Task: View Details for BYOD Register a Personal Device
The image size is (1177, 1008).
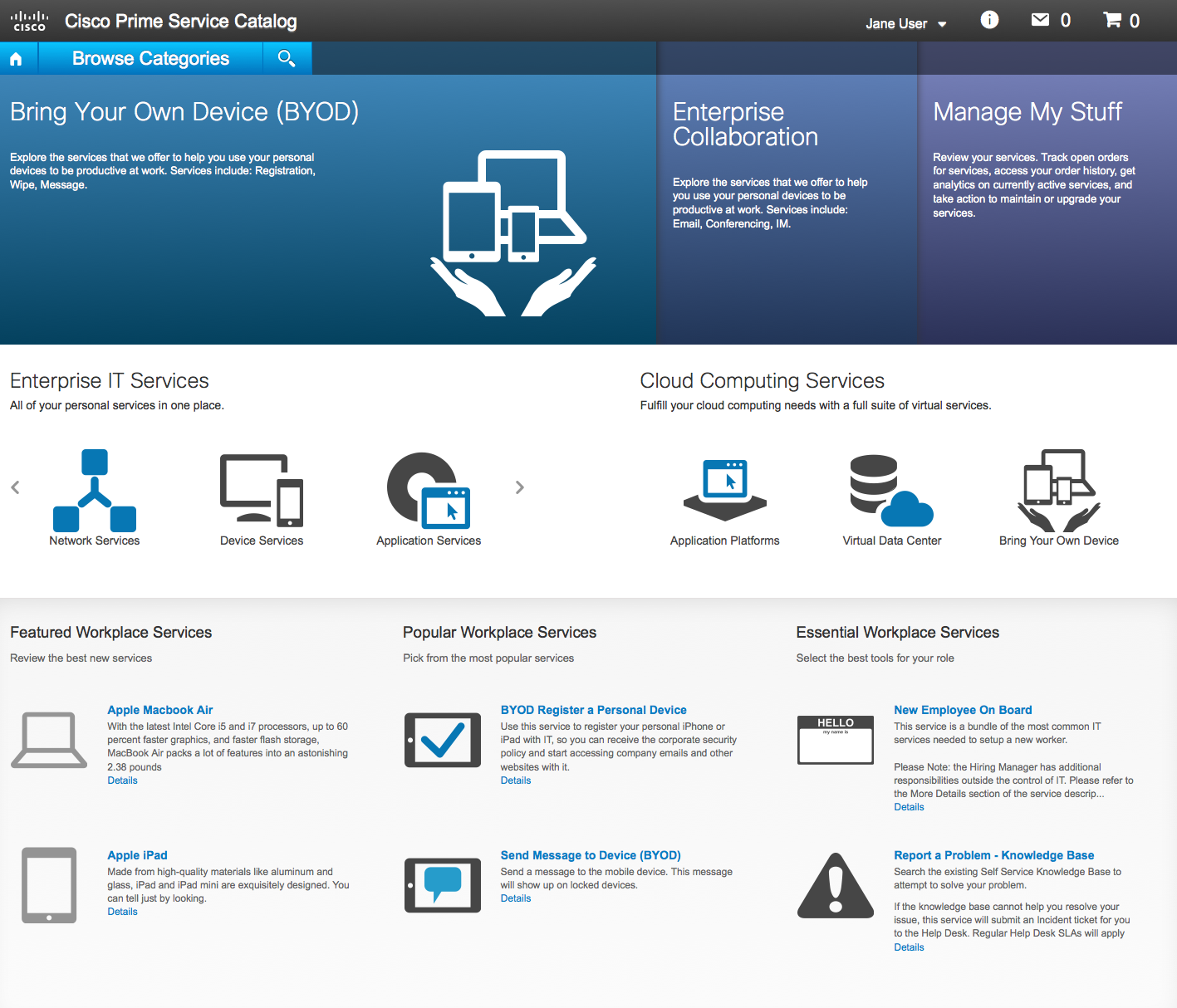Action: [516, 780]
